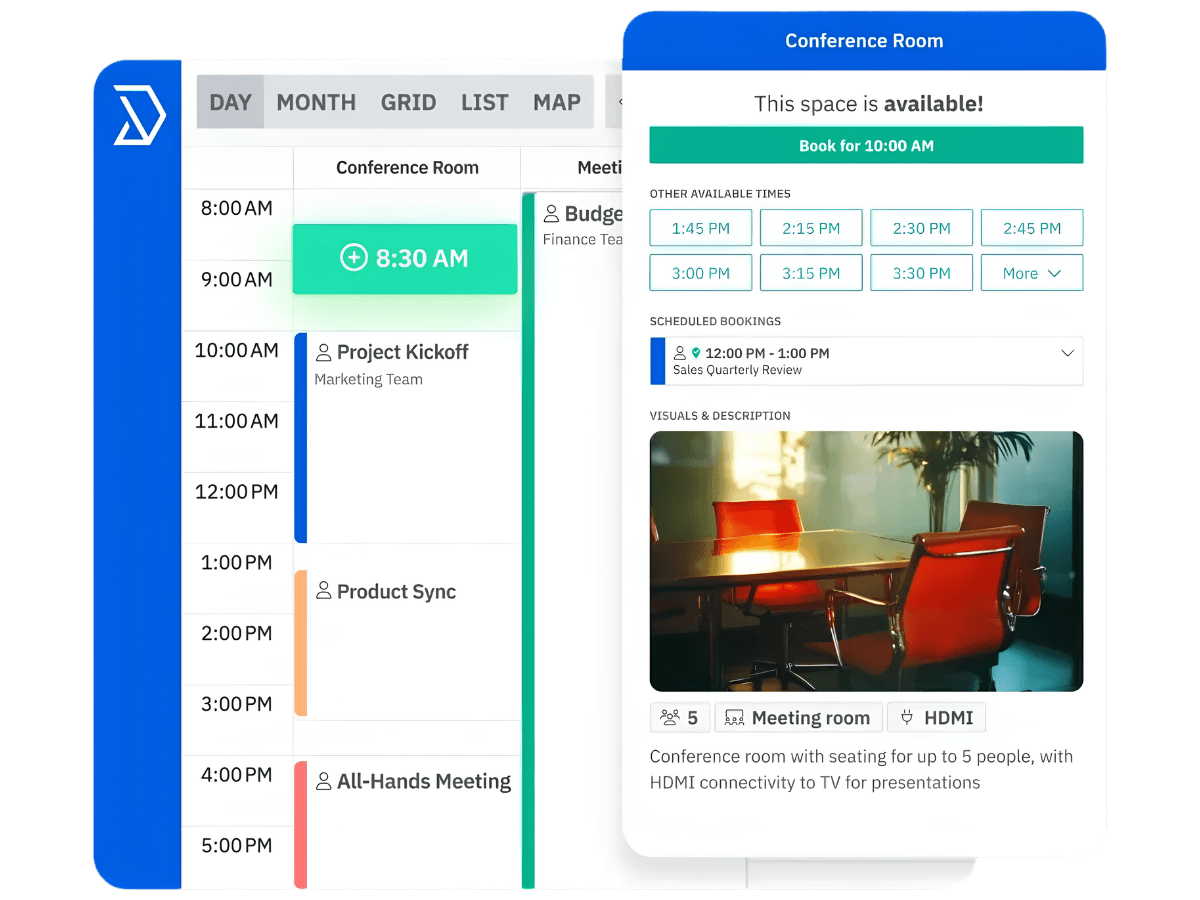Image resolution: width=1200 pixels, height=900 pixels.
Task: Click the person icon beside Budget booking
Action: pyautogui.click(x=551, y=213)
